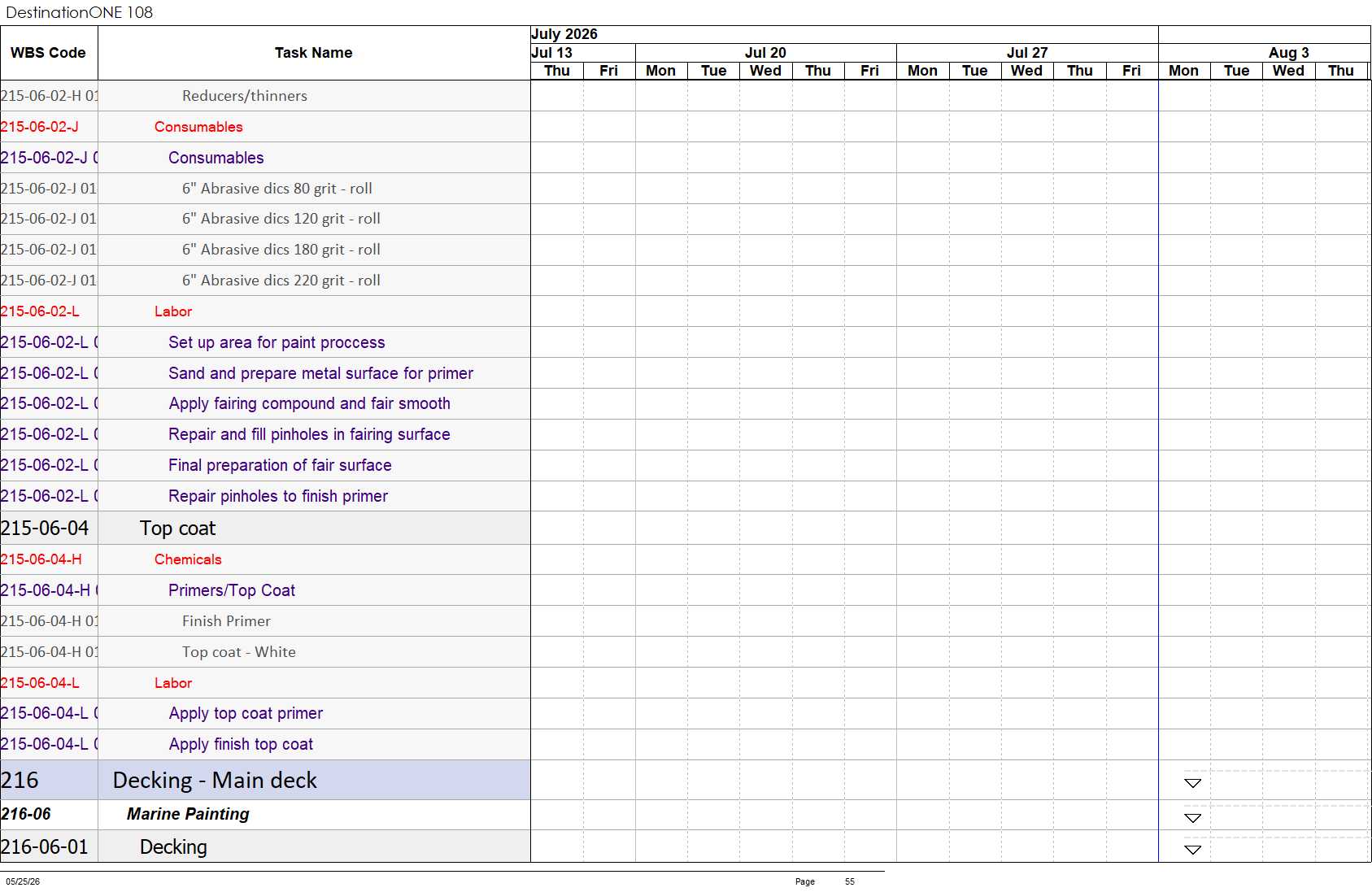The height and width of the screenshot is (892, 1372).
Task: Select Sand and prepare metal surface for primer
Action: 321,373
